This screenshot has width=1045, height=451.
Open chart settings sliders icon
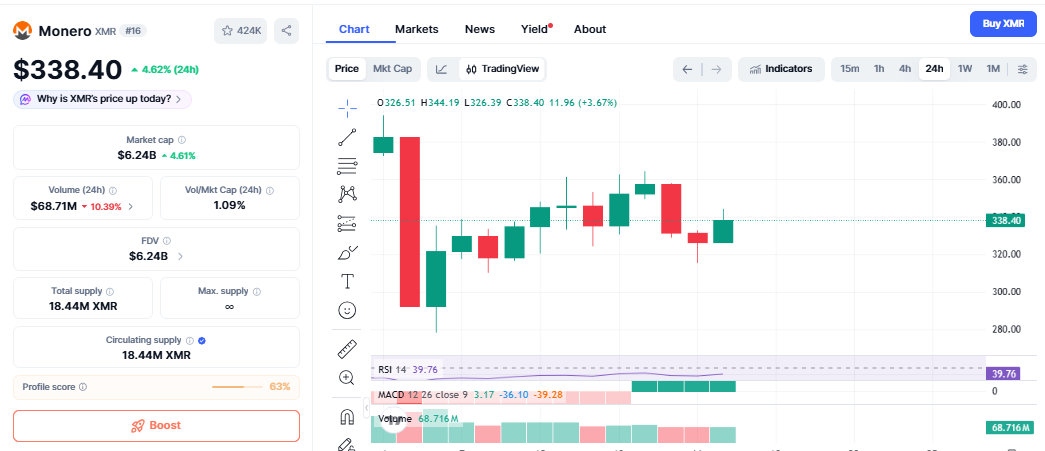coord(1022,69)
